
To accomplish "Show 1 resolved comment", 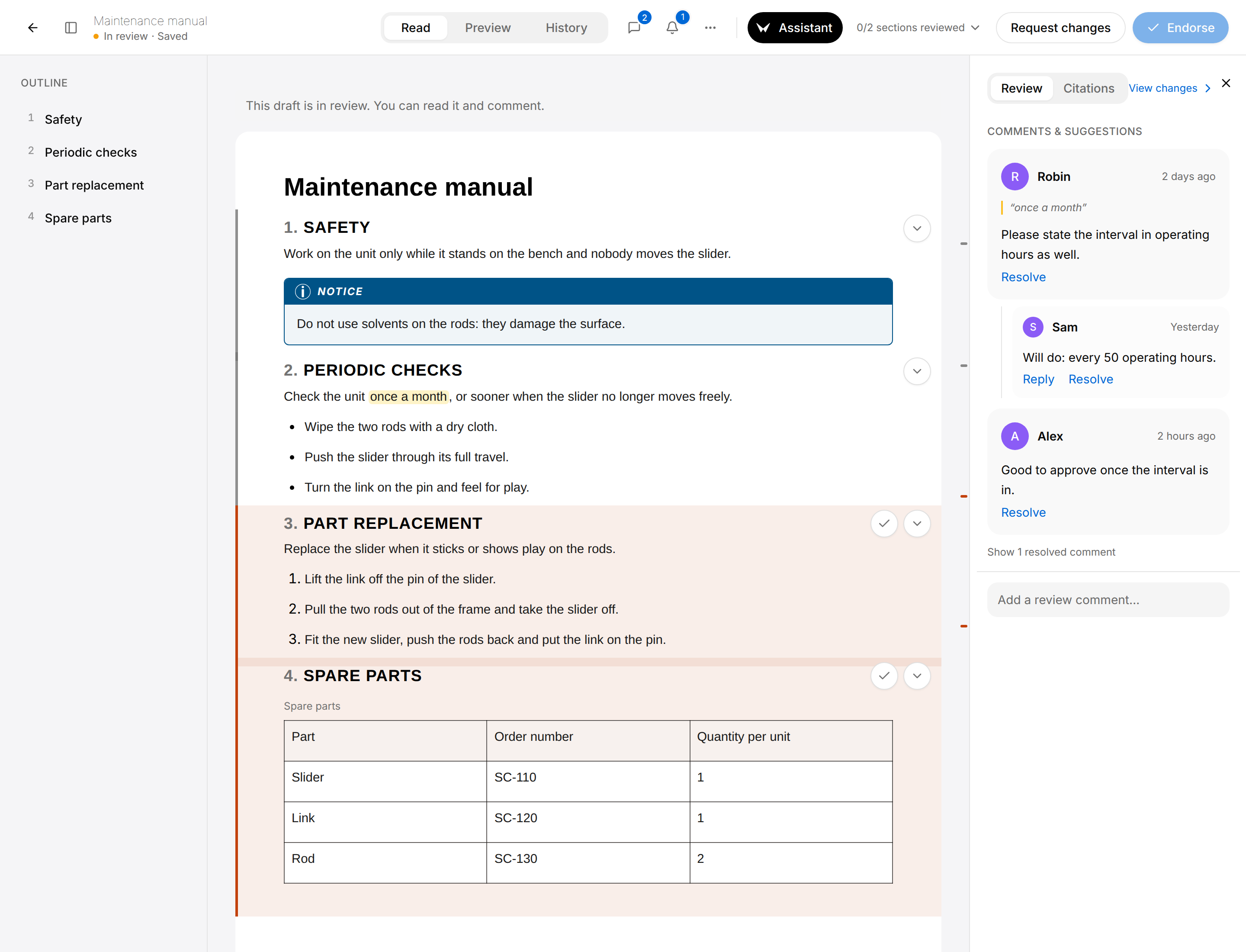I will [x=1051, y=552].
